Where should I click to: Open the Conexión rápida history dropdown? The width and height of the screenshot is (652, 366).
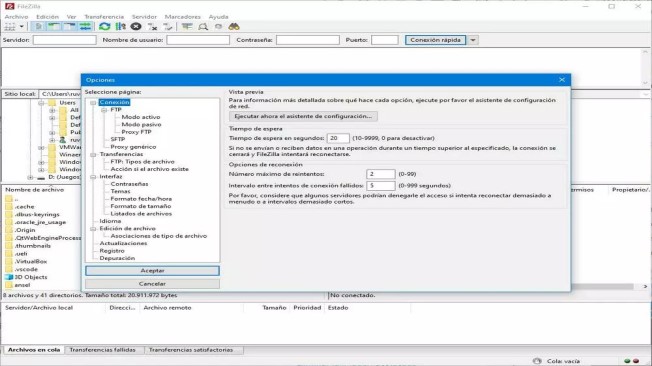pos(473,40)
